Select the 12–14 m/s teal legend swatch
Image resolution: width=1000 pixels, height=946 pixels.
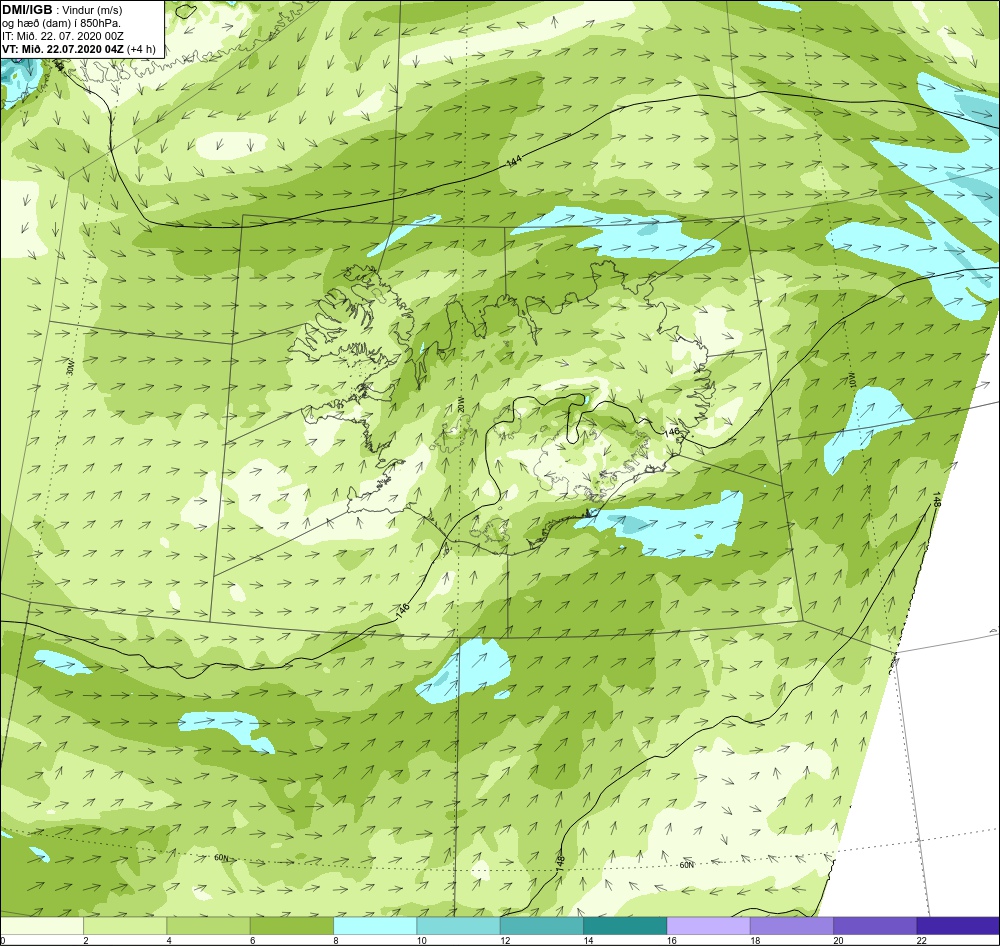pyautogui.click(x=541, y=925)
